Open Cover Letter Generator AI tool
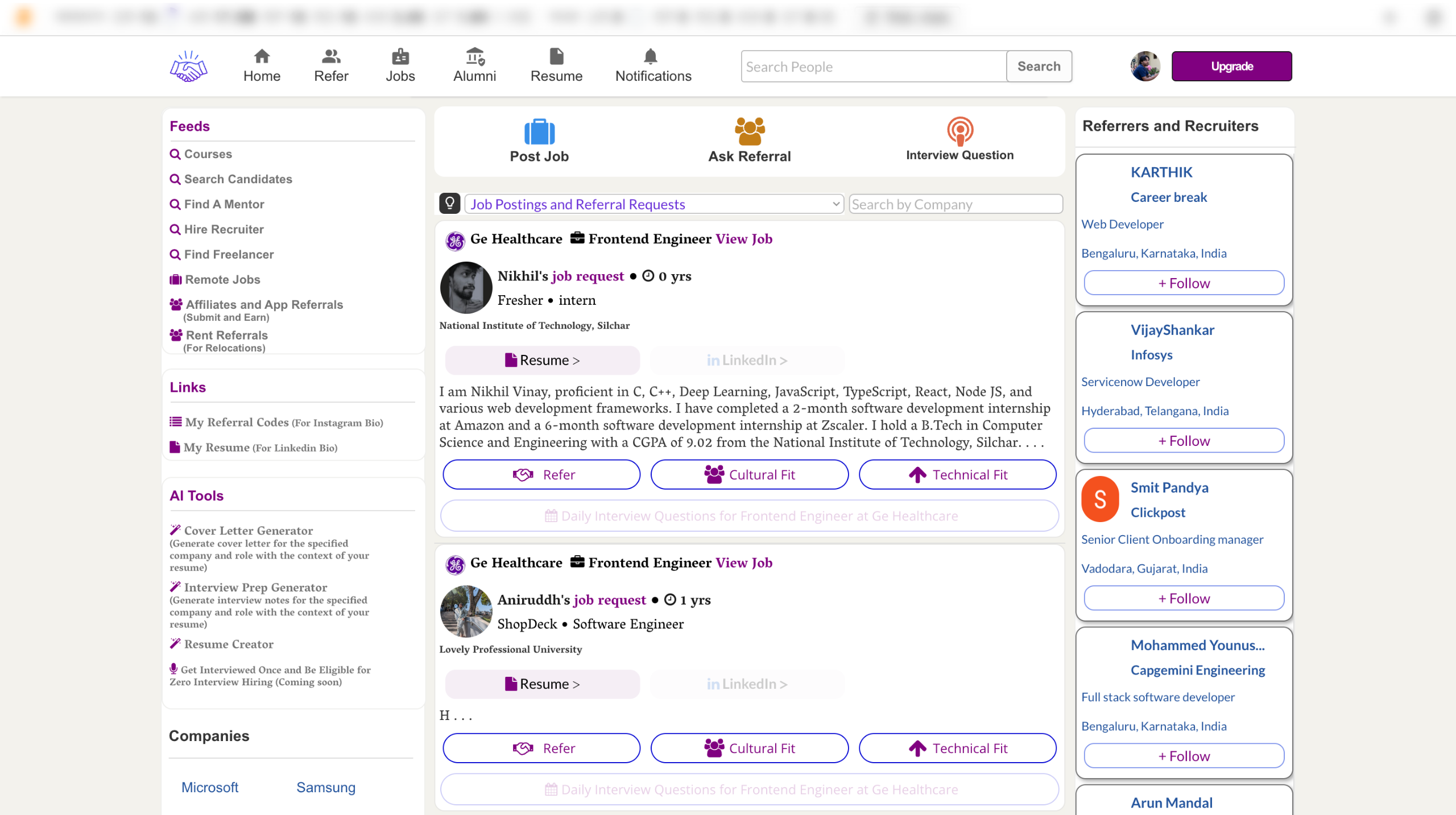Screen dimensions: 1456x815 click(248, 530)
